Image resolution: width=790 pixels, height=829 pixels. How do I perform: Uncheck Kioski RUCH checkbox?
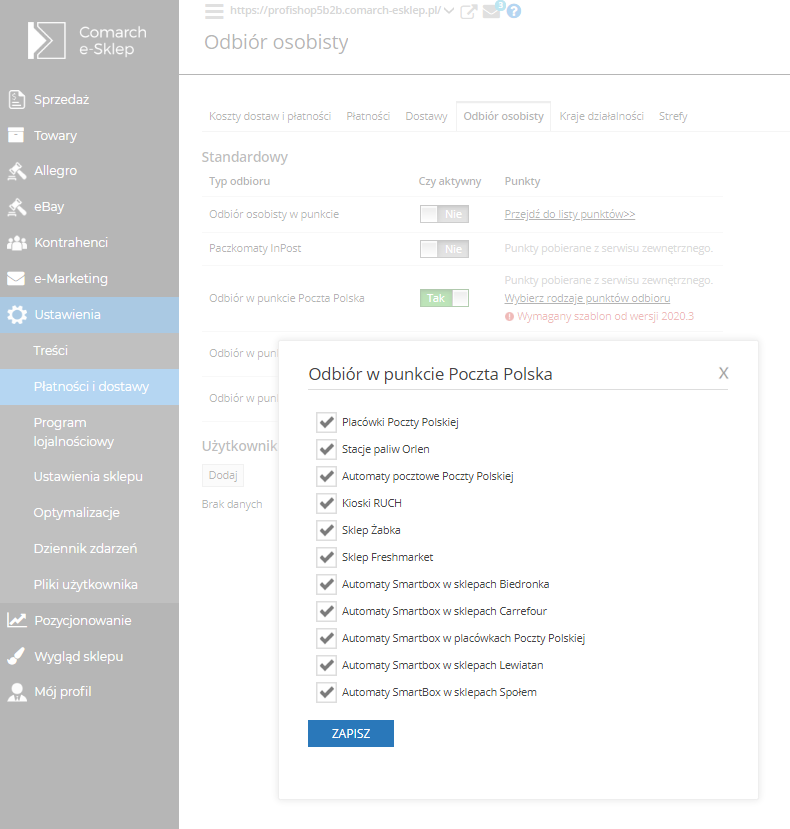pyautogui.click(x=326, y=503)
